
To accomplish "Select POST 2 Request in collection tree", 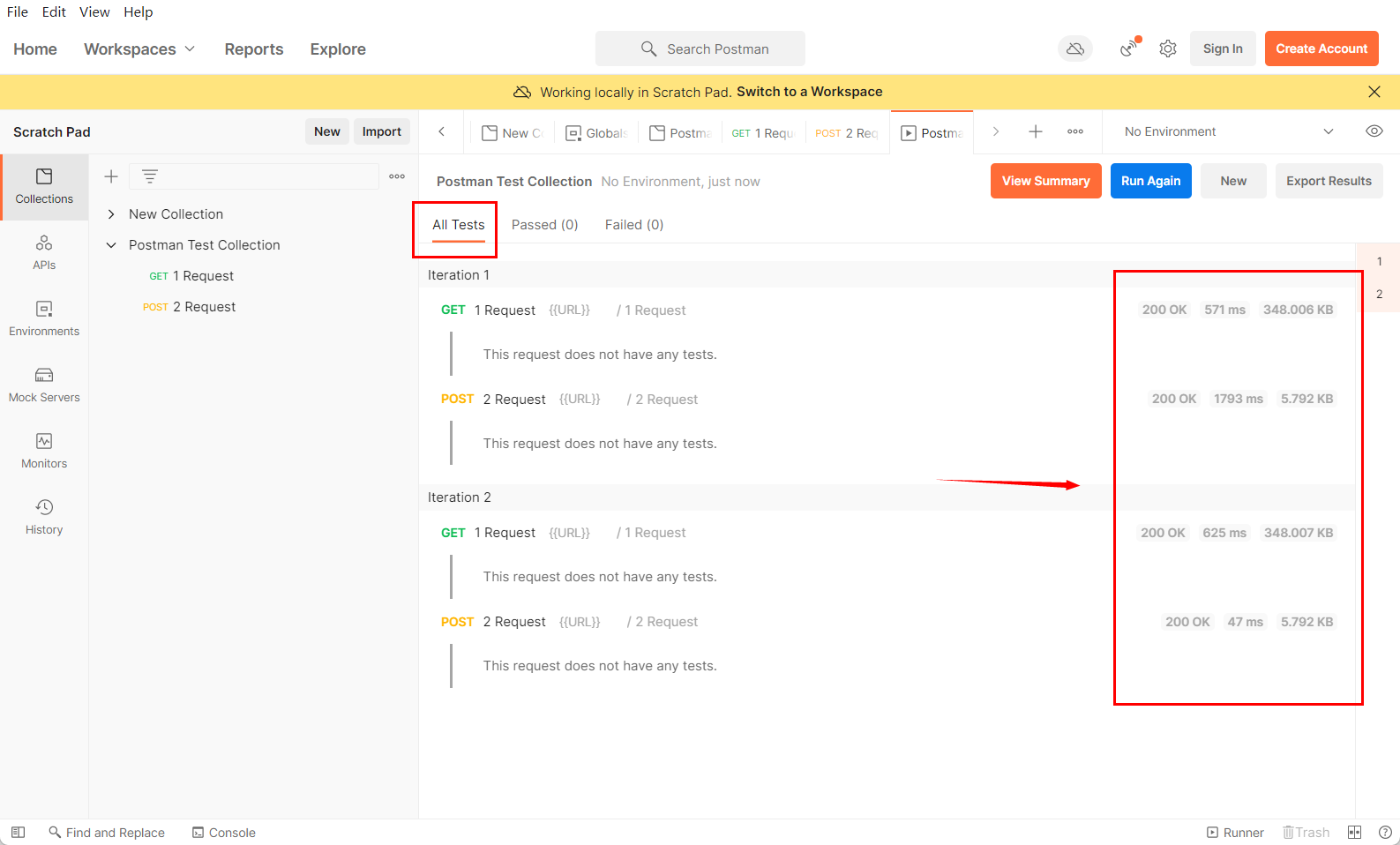I will [189, 307].
